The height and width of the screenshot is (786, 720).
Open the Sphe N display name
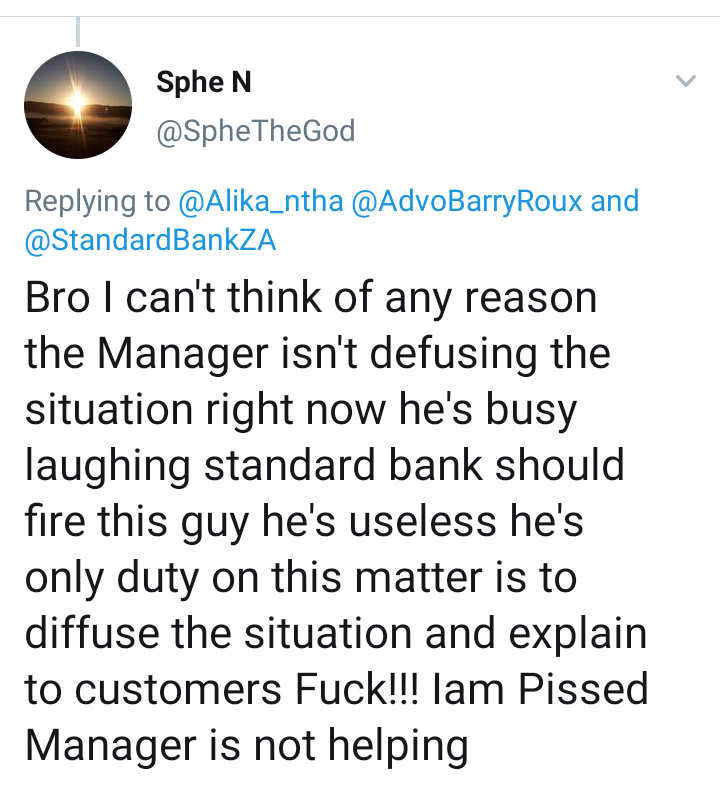[x=204, y=82]
